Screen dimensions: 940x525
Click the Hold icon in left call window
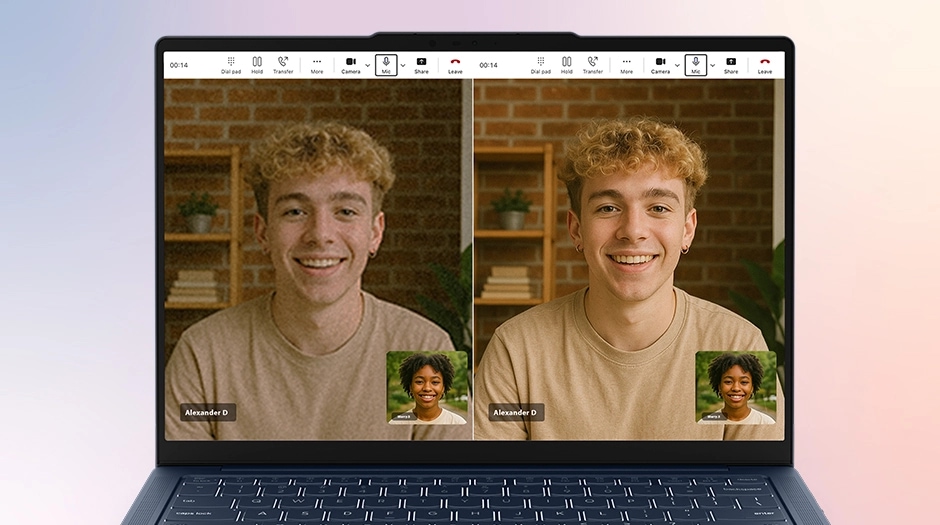tap(257, 65)
